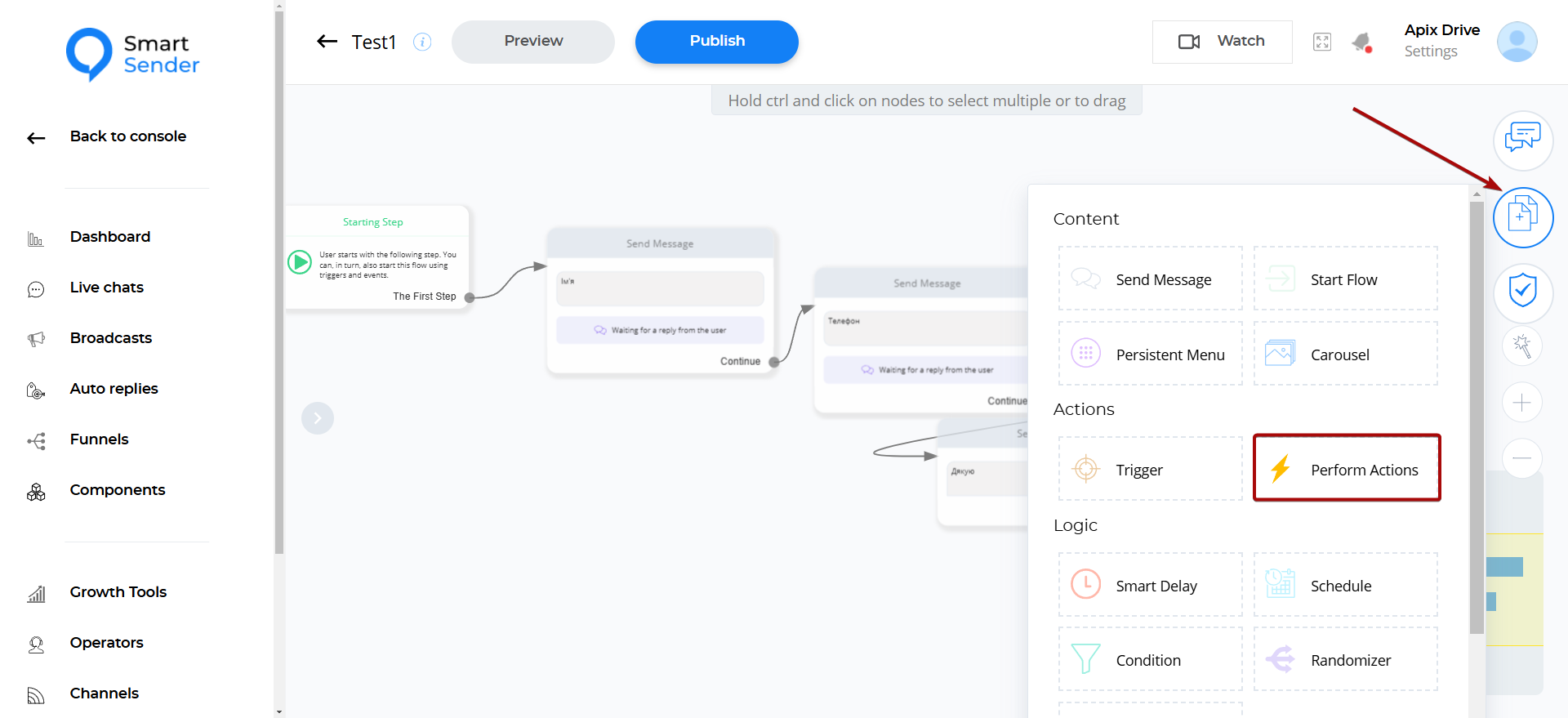Open Channels section
Image resolution: width=1568 pixels, height=718 pixels.
(105, 693)
